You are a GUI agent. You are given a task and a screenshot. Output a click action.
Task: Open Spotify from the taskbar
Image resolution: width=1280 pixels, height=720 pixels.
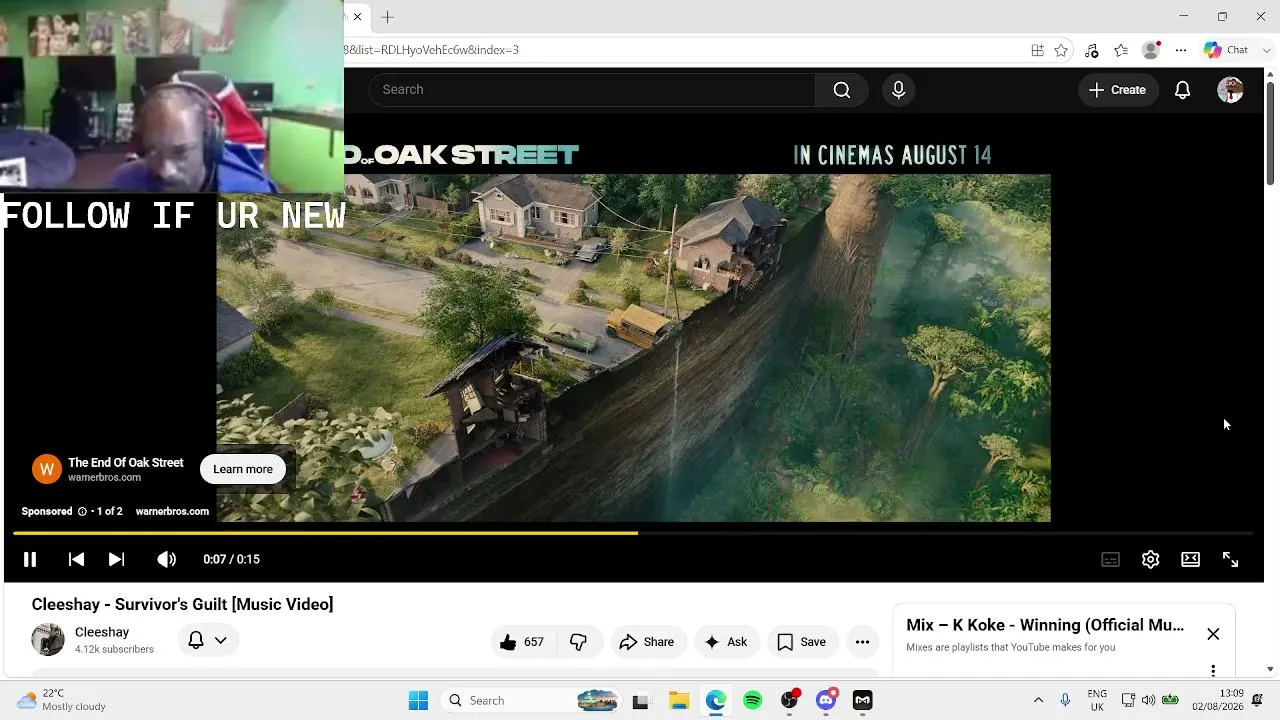pyautogui.click(x=753, y=701)
